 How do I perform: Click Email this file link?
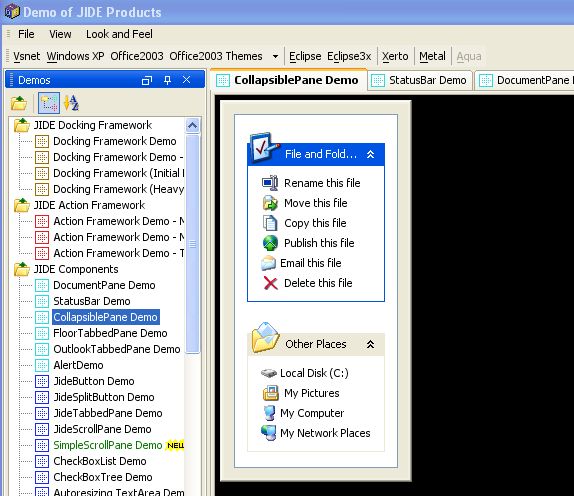click(x=310, y=263)
